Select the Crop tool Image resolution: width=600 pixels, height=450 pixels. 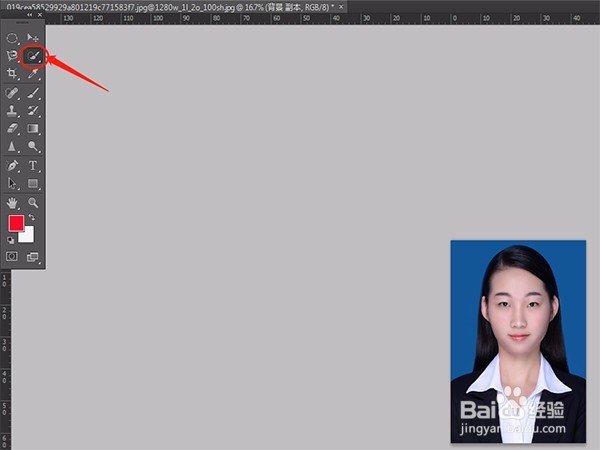(12, 73)
